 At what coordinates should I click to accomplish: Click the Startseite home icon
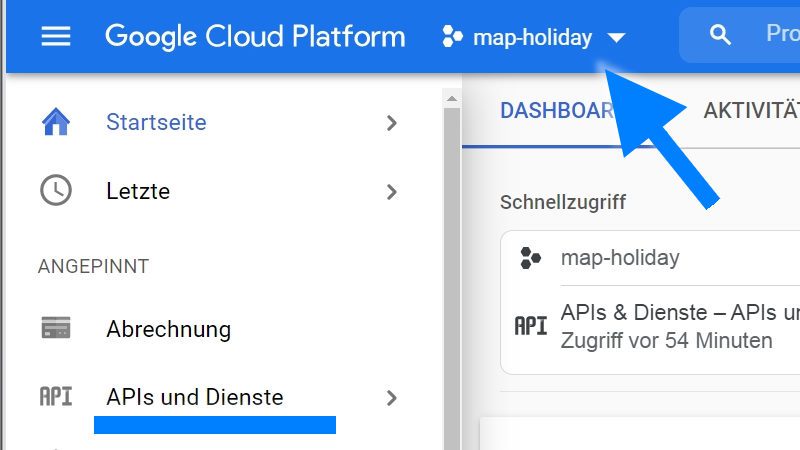coord(56,123)
